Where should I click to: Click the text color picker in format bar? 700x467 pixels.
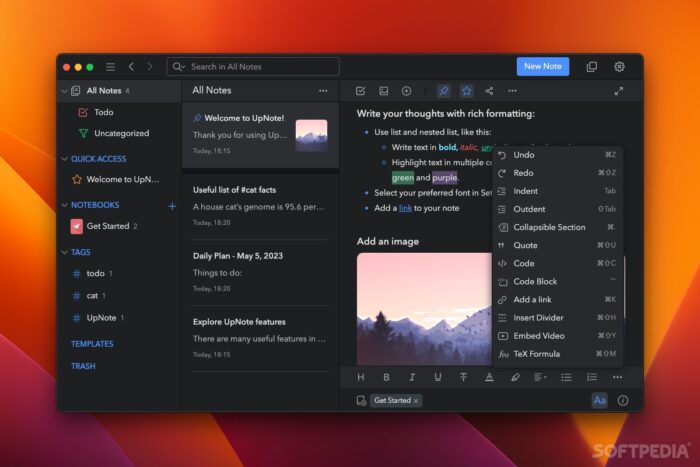pos(489,377)
